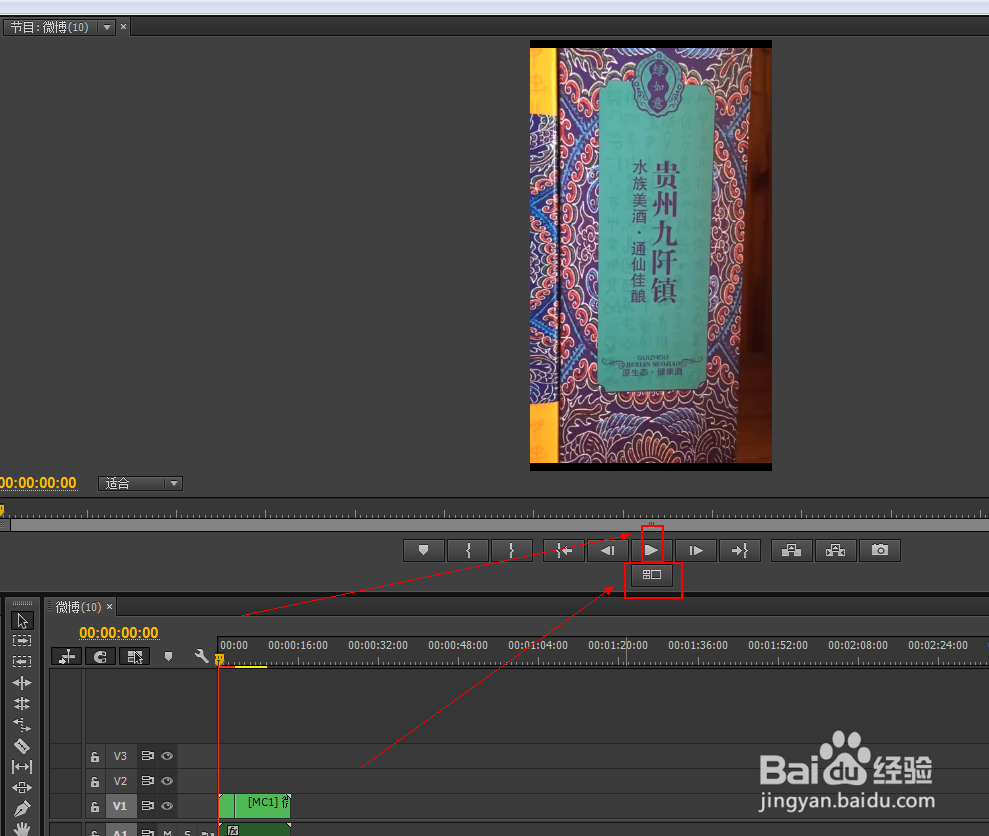This screenshot has height=836, width=989.
Task: Select the audio clip with fx badge
Action: click(255, 829)
